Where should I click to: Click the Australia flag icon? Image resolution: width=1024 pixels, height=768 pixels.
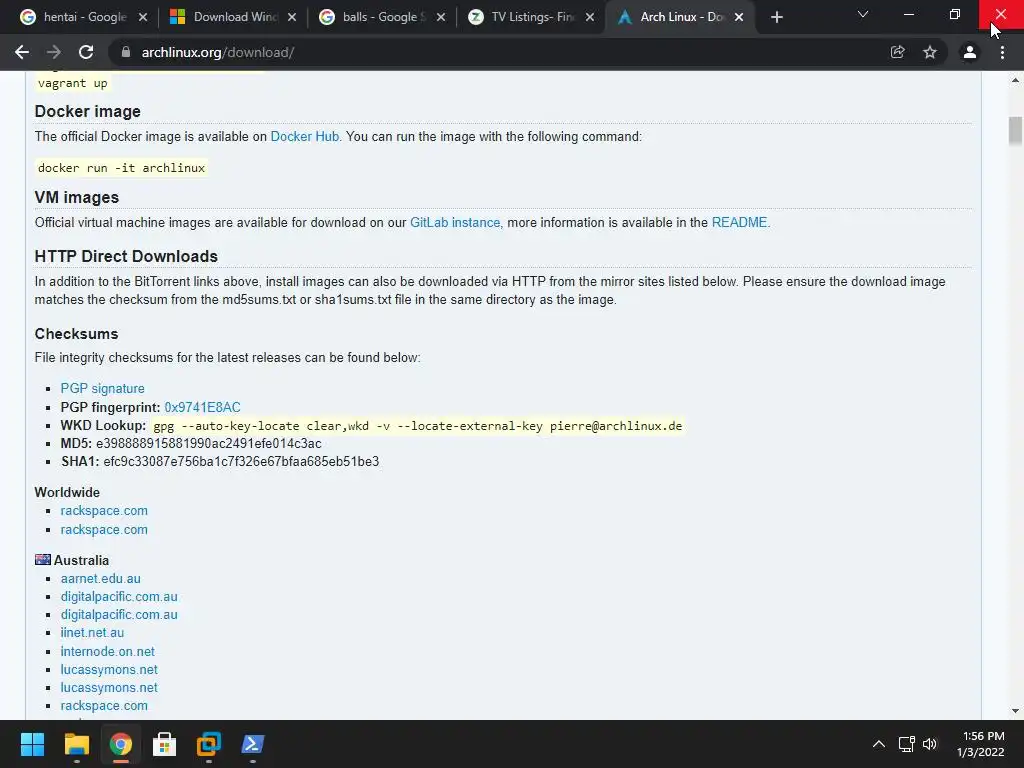(x=43, y=560)
